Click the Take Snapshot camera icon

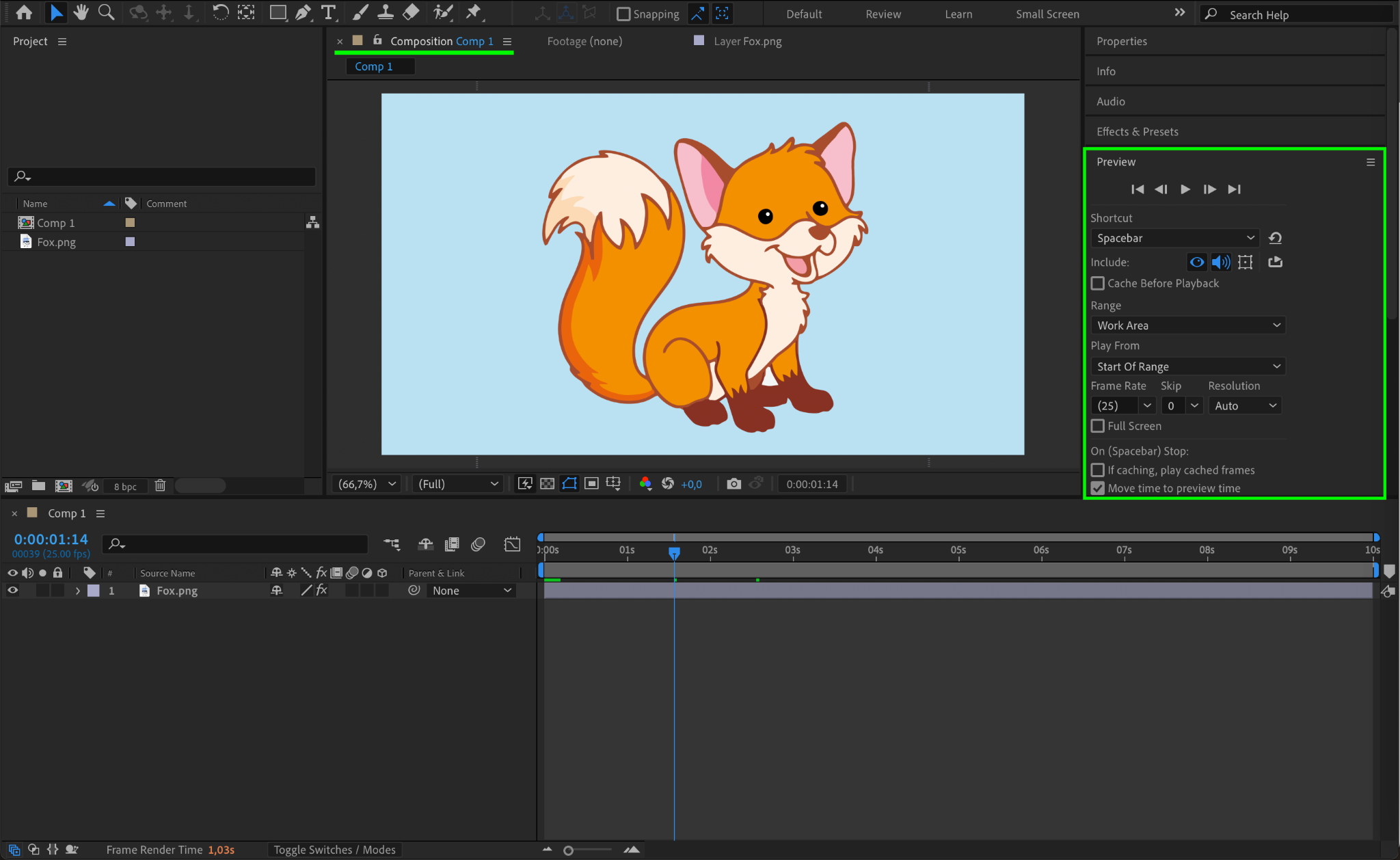(x=733, y=484)
